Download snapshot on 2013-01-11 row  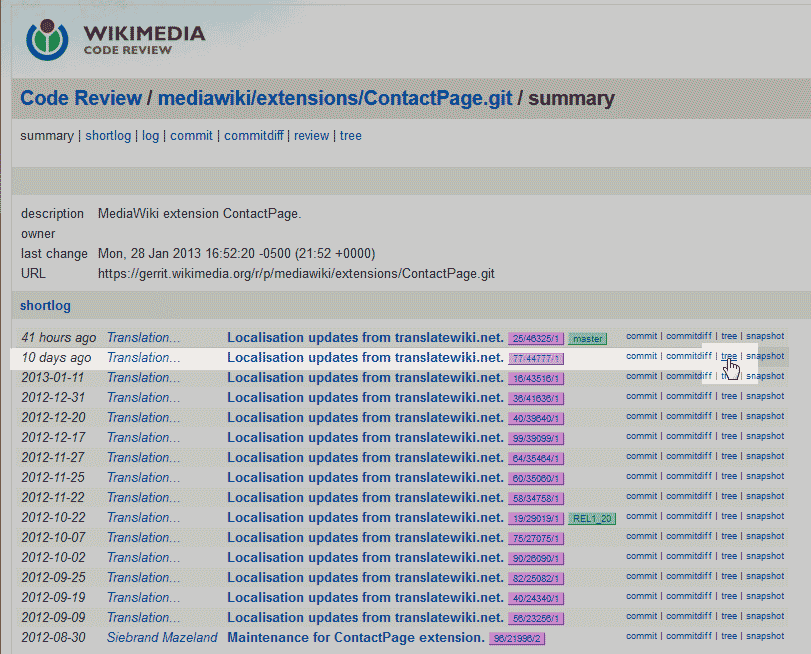point(765,376)
